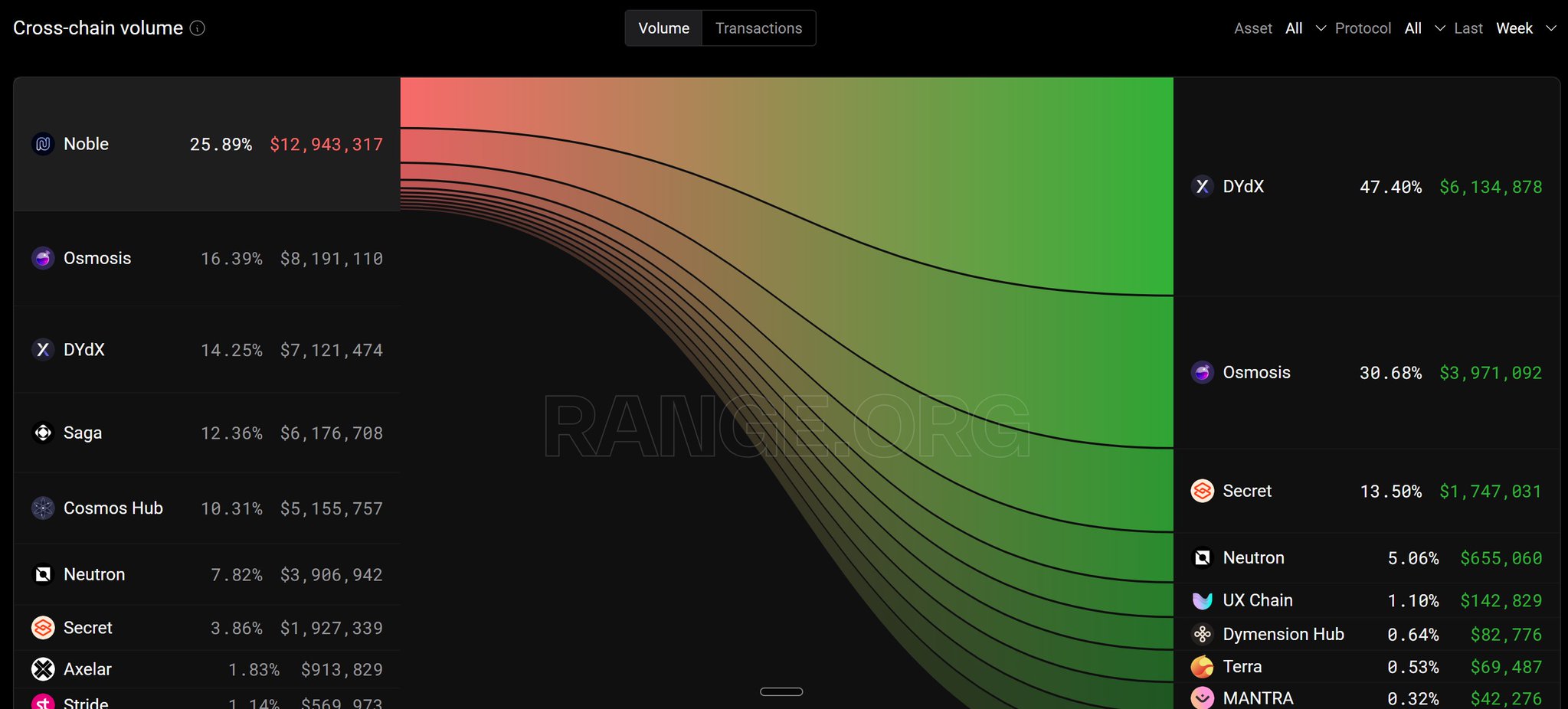Click Noble's $12,943,317 volume value
Image resolution: width=1568 pixels, height=709 pixels.
tap(326, 144)
